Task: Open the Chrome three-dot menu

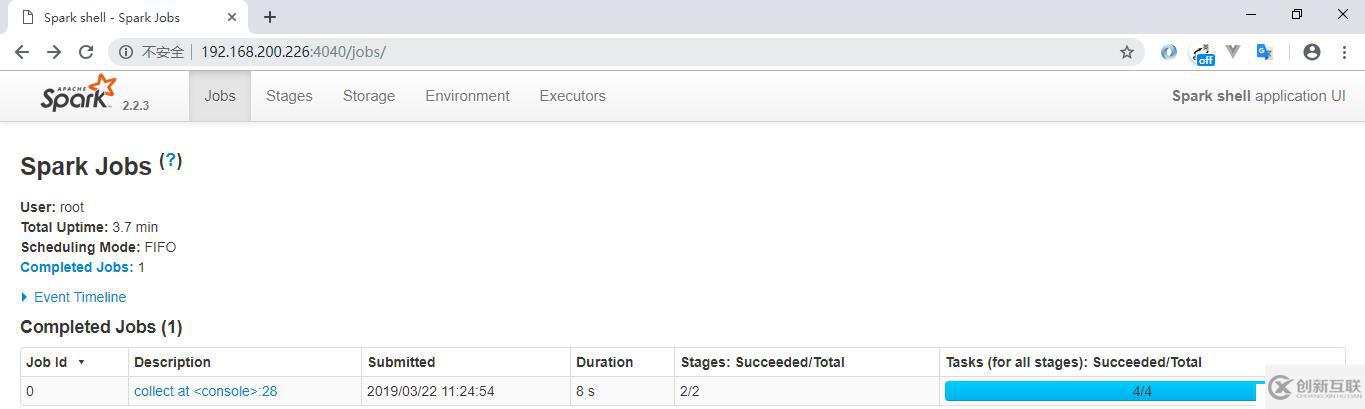Action: pyautogui.click(x=1343, y=52)
